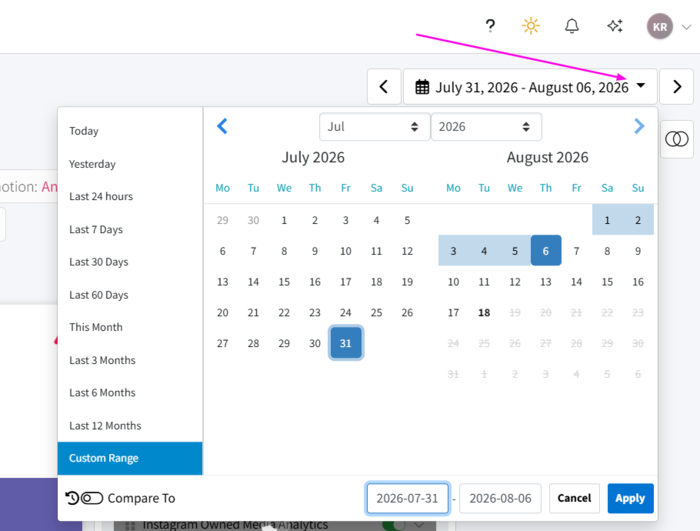700x531 pixels.
Task: Pick July 24 in the calendar
Action: pos(346,312)
